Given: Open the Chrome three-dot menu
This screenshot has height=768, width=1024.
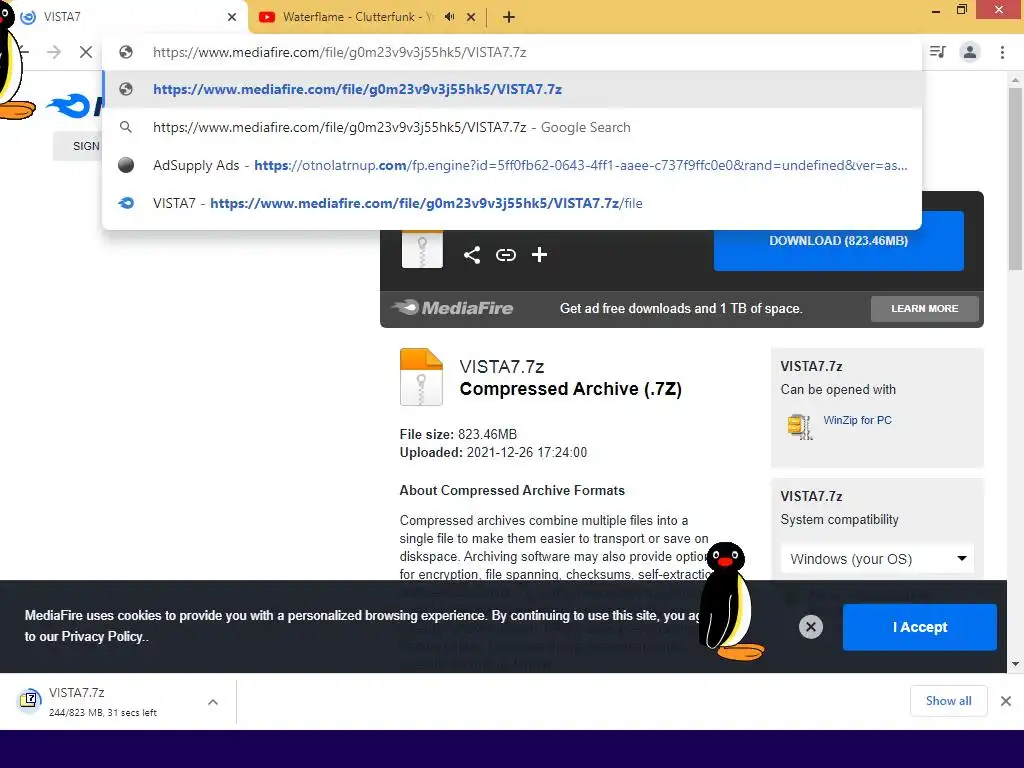Looking at the screenshot, I should 1002,52.
